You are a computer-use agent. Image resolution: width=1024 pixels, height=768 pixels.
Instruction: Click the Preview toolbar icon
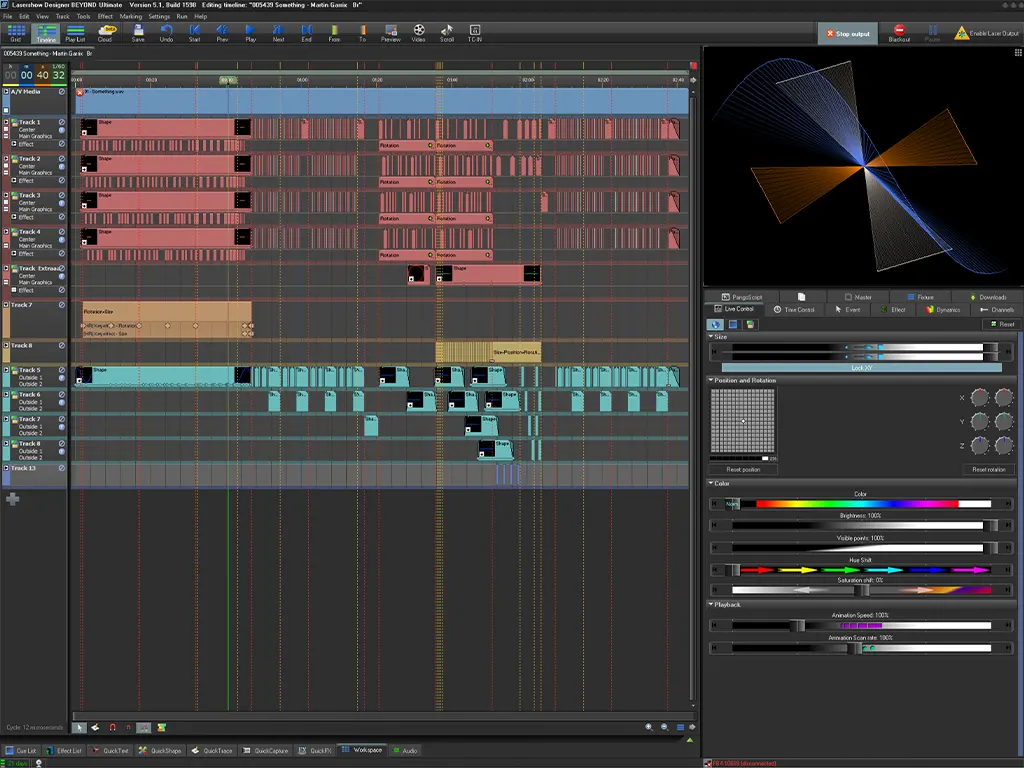[x=391, y=33]
